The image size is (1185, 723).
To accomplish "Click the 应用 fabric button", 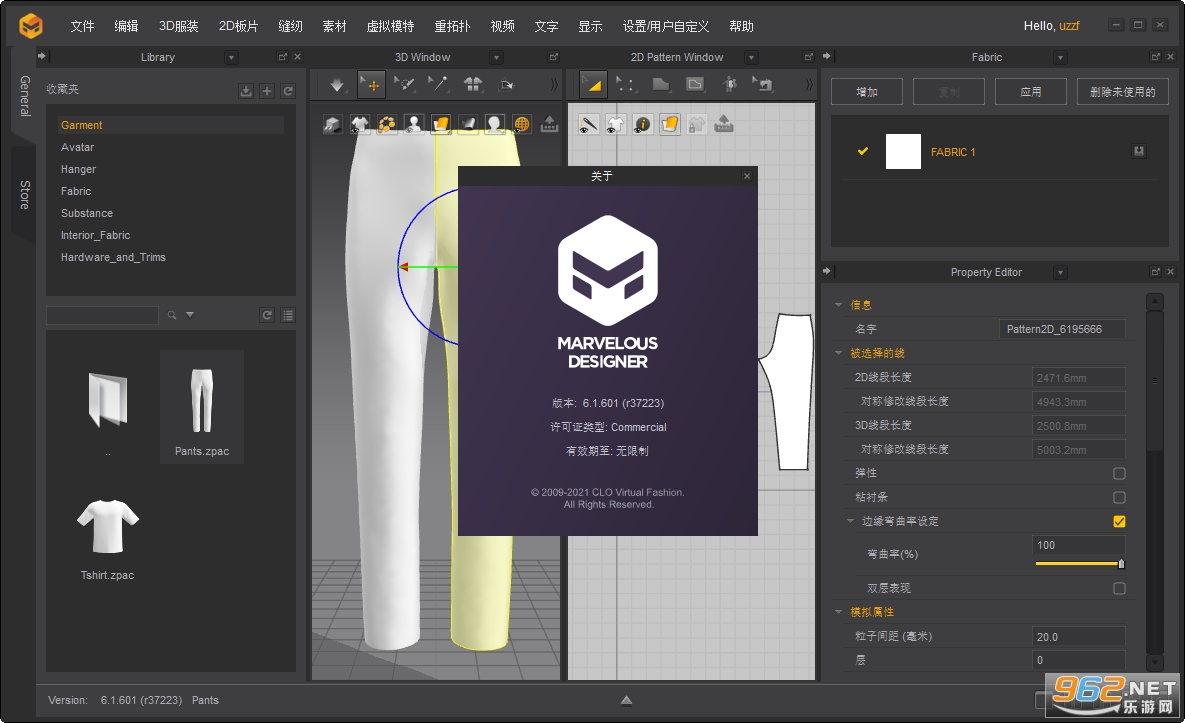I will pos(1031,91).
